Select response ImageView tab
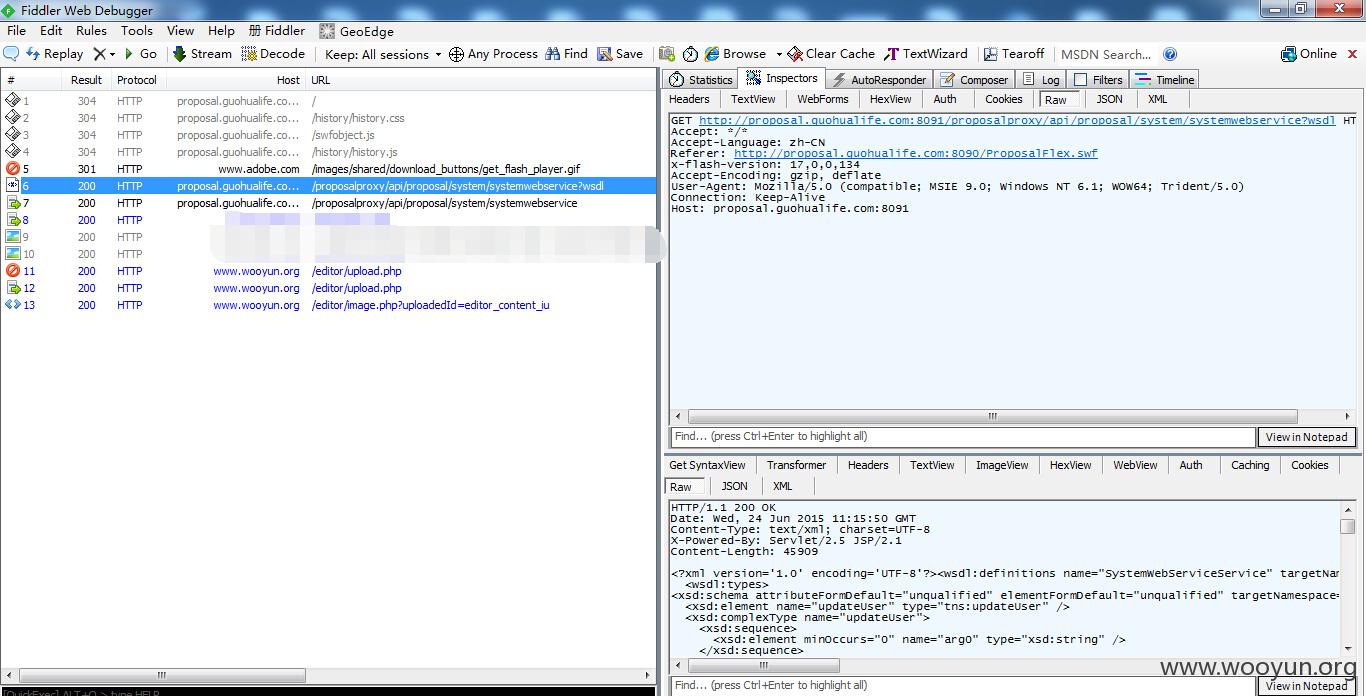 (1002, 465)
